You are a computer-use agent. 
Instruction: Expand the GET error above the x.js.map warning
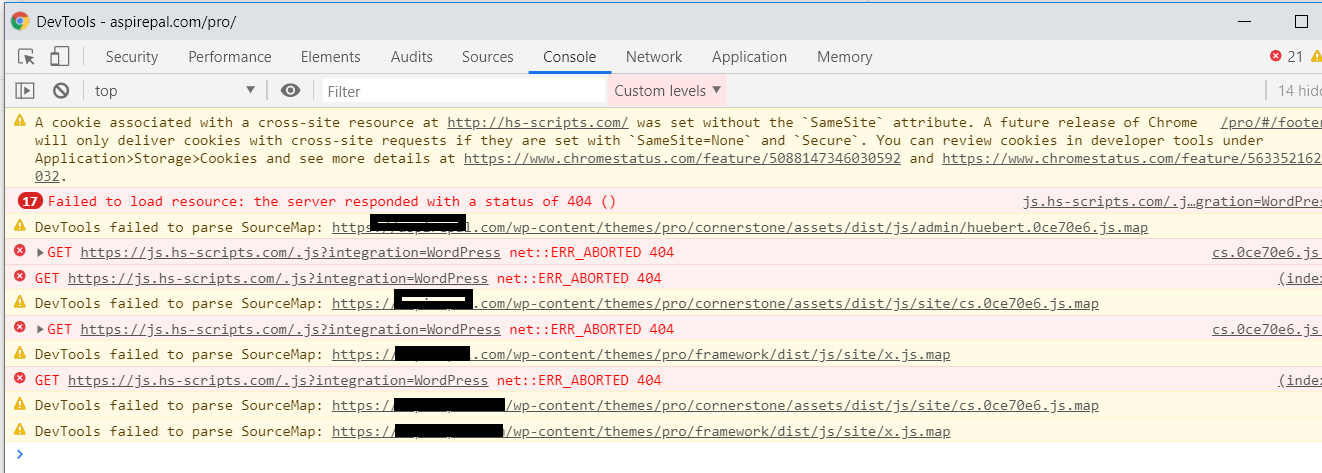click(41, 329)
